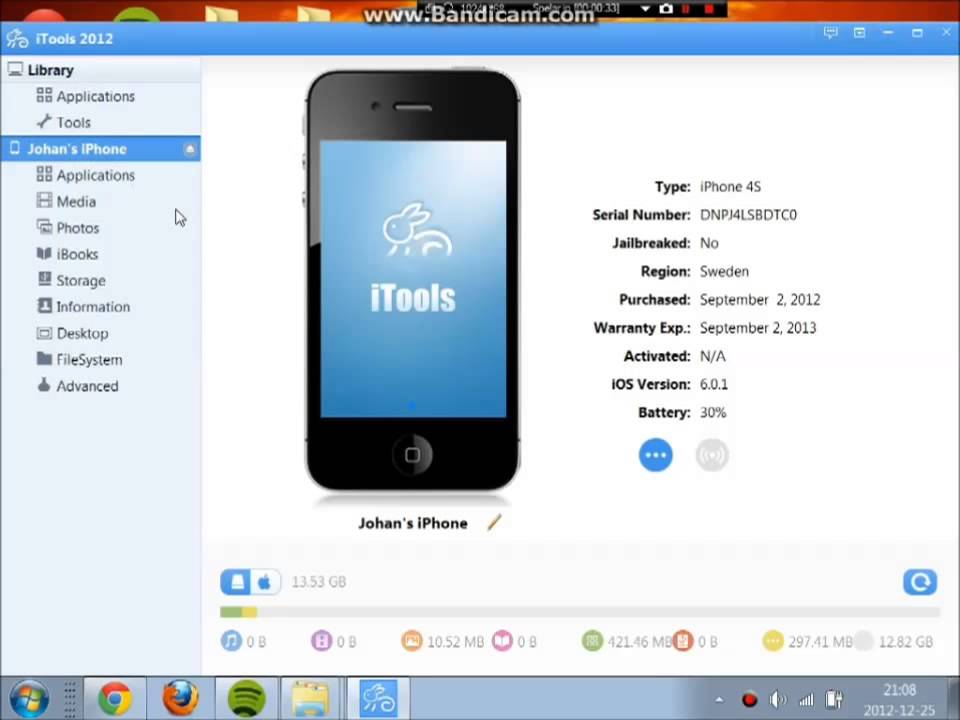The width and height of the screenshot is (960, 720).
Task: Click the iTools 2012 rabbit logo
Action: point(17,39)
